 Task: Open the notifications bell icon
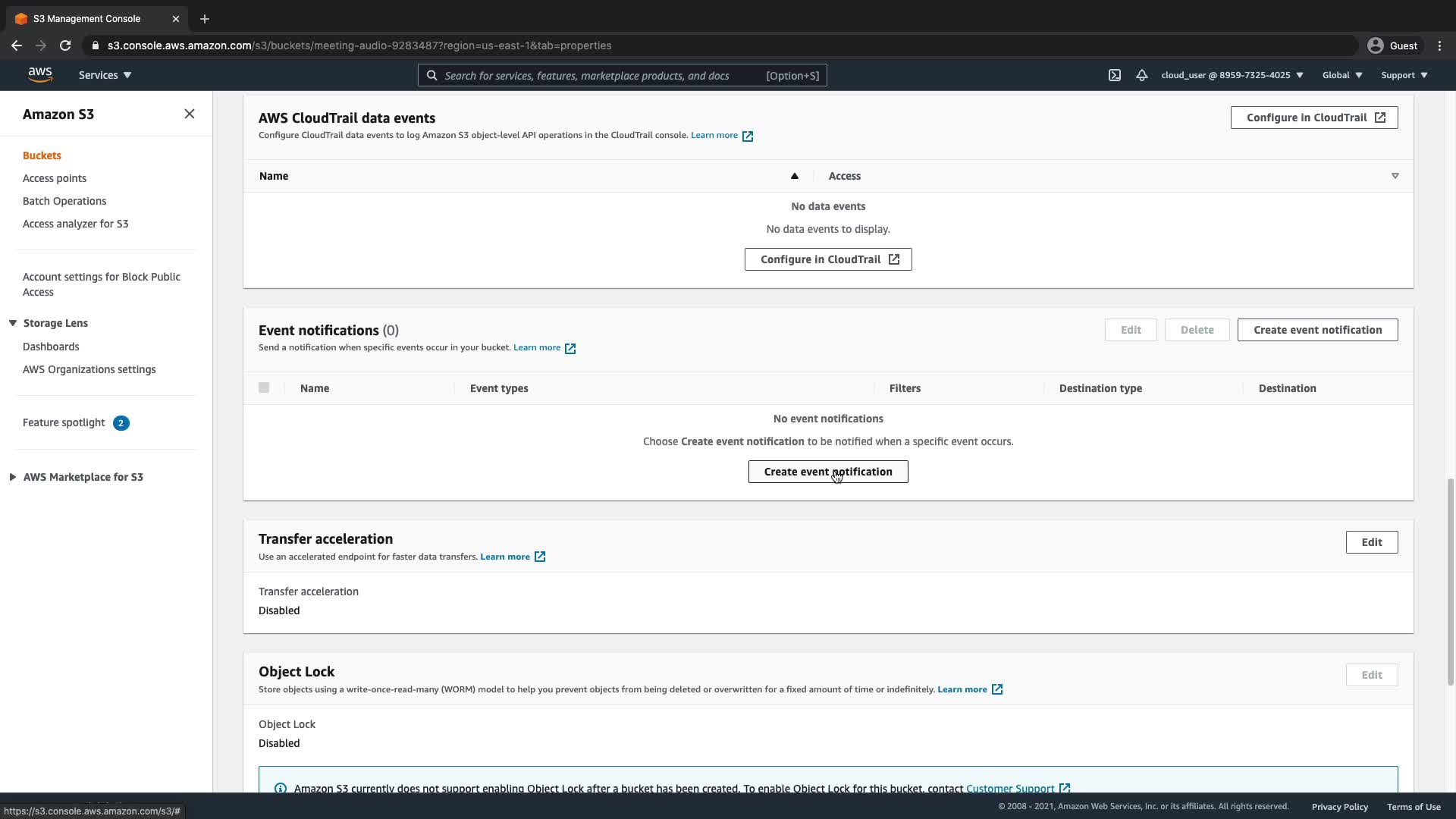tap(1141, 75)
